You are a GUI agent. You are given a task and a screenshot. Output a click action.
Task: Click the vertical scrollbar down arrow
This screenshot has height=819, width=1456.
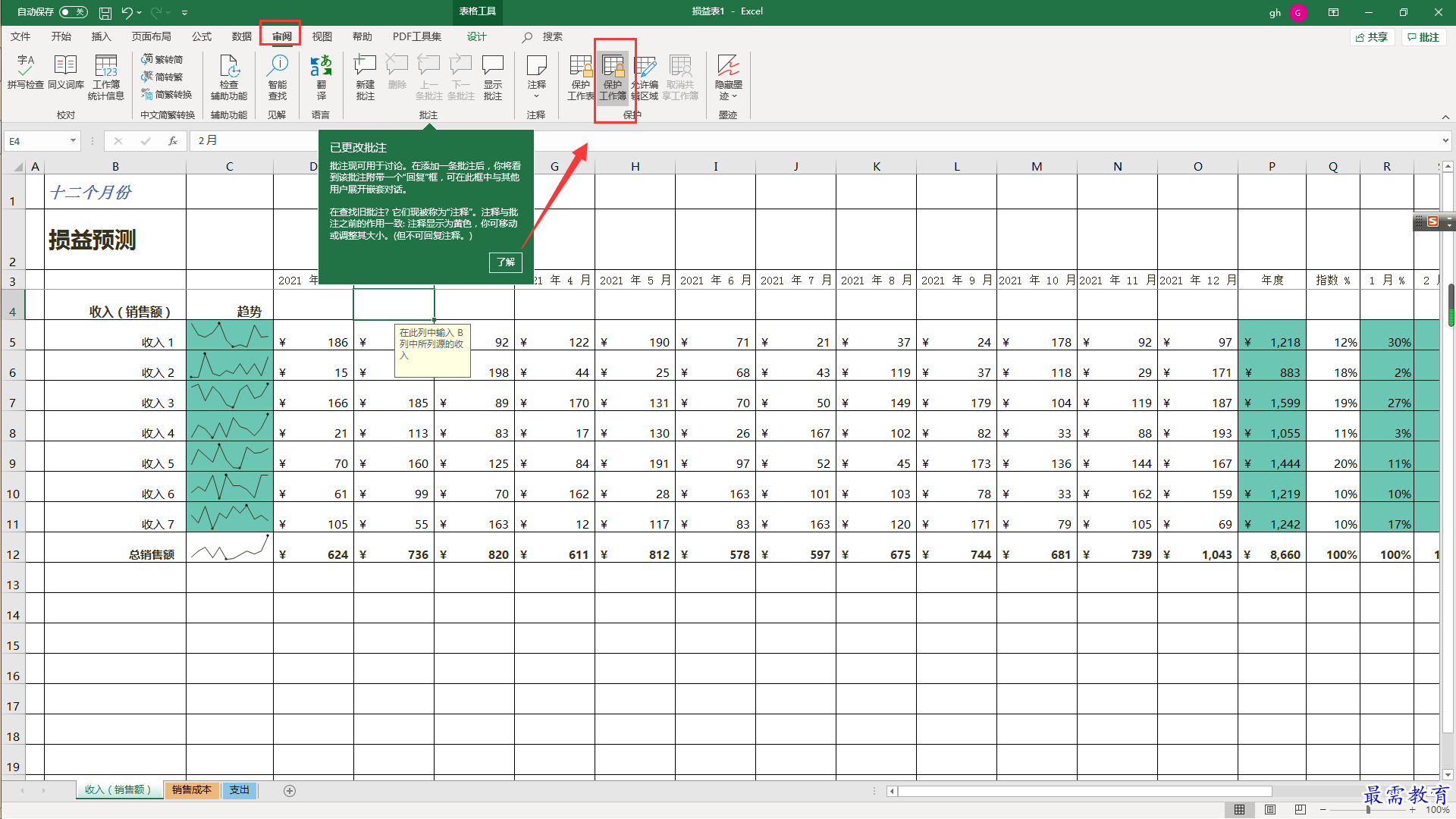click(1448, 774)
